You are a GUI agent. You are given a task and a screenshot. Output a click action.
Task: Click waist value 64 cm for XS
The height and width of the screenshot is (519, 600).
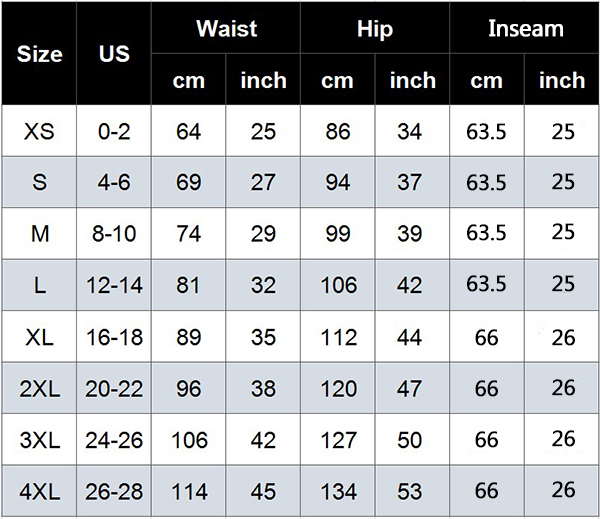point(188,131)
